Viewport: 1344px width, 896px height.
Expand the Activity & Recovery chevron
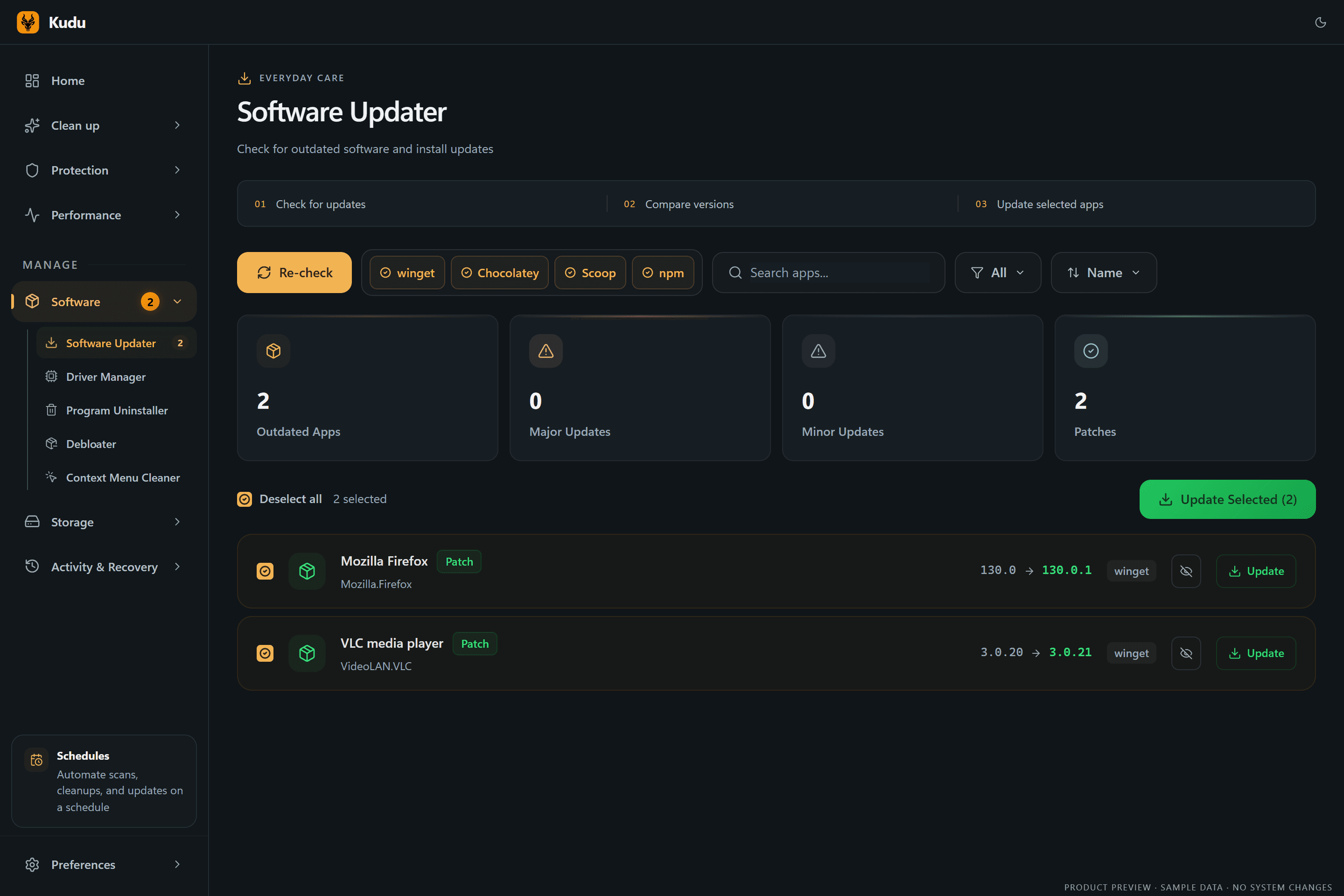point(177,566)
